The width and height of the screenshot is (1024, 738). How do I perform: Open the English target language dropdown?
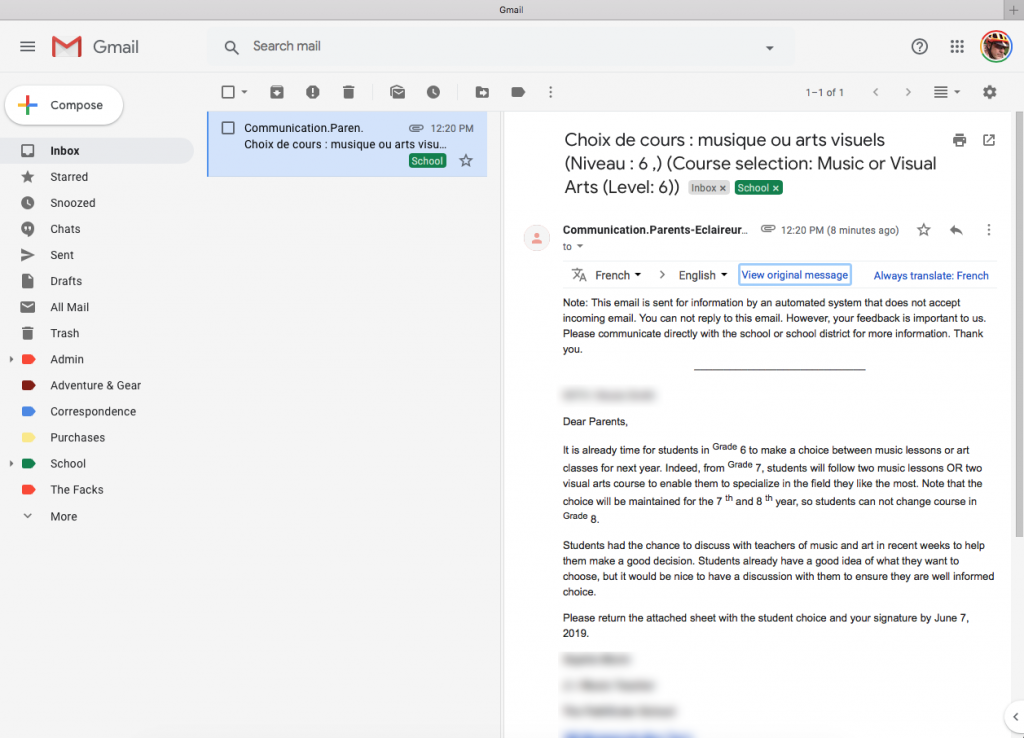tap(703, 275)
